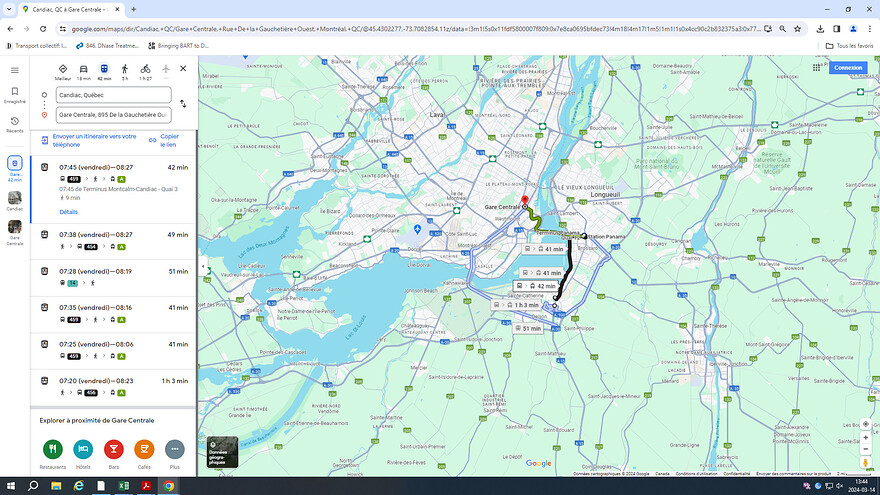Click the red Gare Centrale destination pin
Viewport: 880px width, 495px height.
pos(525,200)
